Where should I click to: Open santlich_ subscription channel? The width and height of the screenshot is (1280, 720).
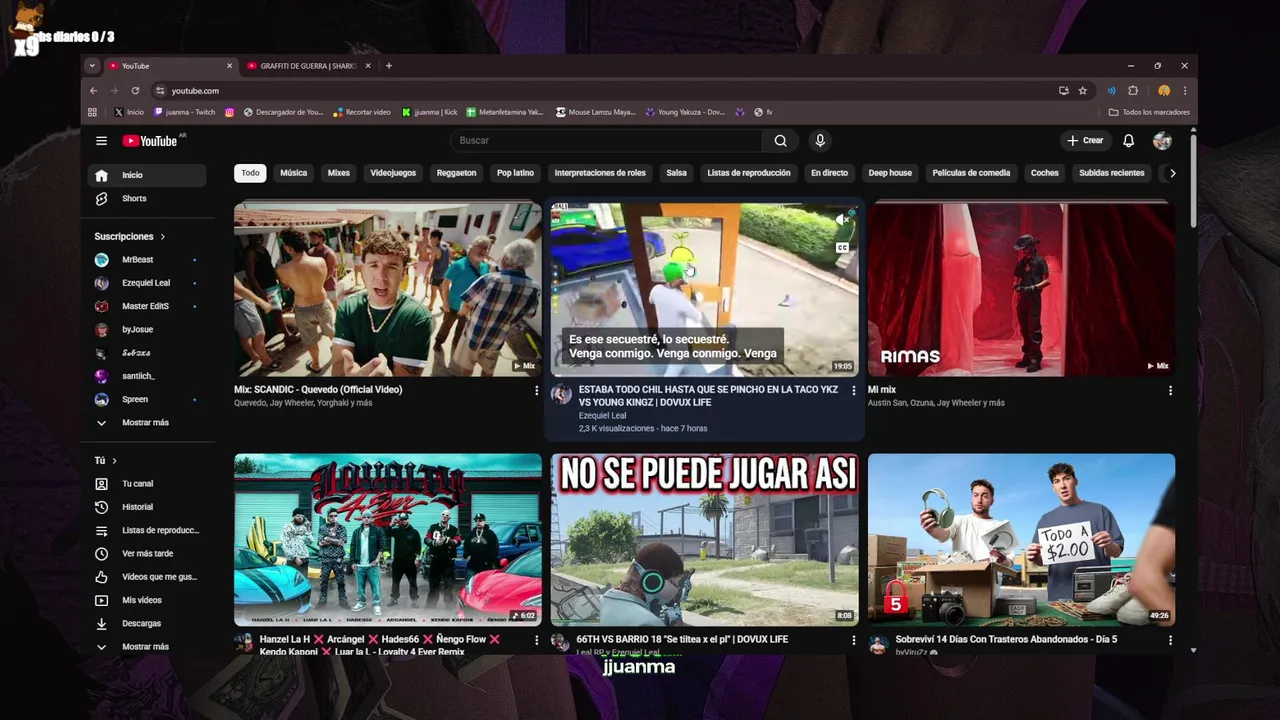pyautogui.click(x=147, y=376)
